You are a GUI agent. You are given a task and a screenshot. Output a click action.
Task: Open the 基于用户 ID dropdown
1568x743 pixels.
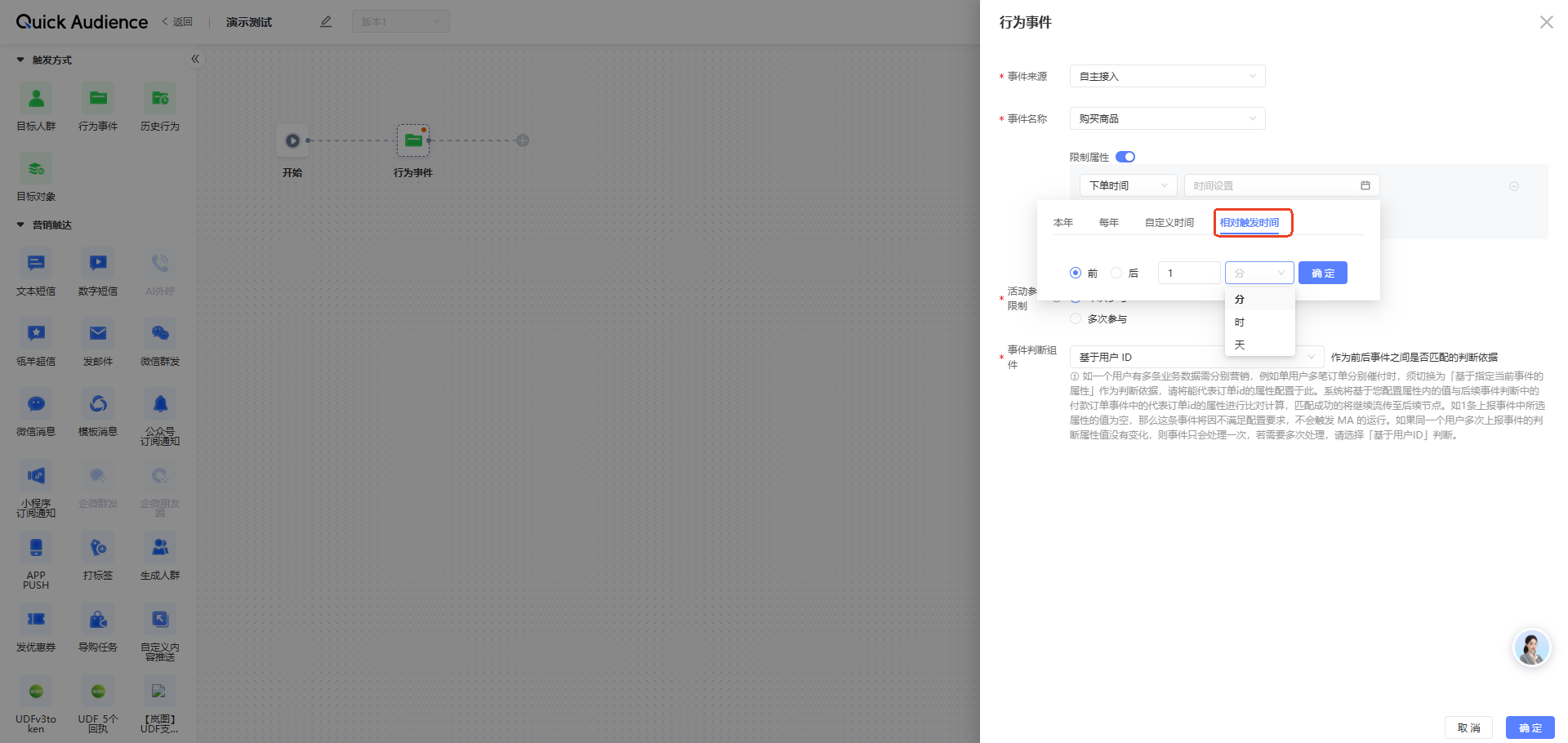tap(1196, 357)
